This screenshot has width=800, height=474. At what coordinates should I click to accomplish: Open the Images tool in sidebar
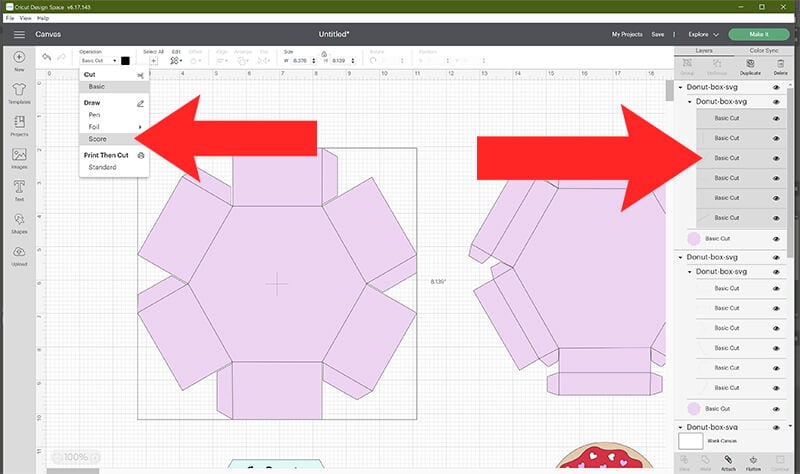pos(19,155)
